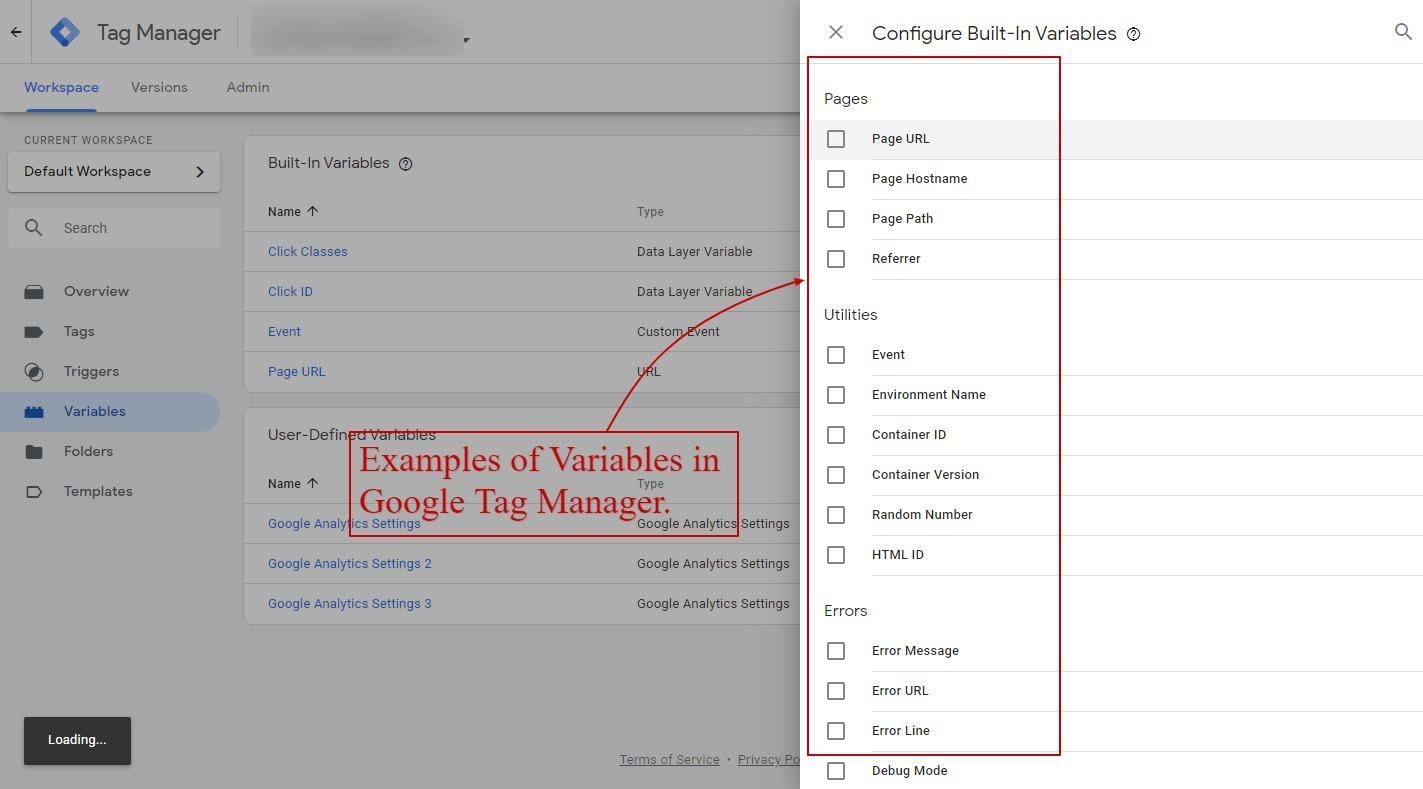Open the Triggers section in sidebar
The image size is (1423, 789).
coord(91,371)
